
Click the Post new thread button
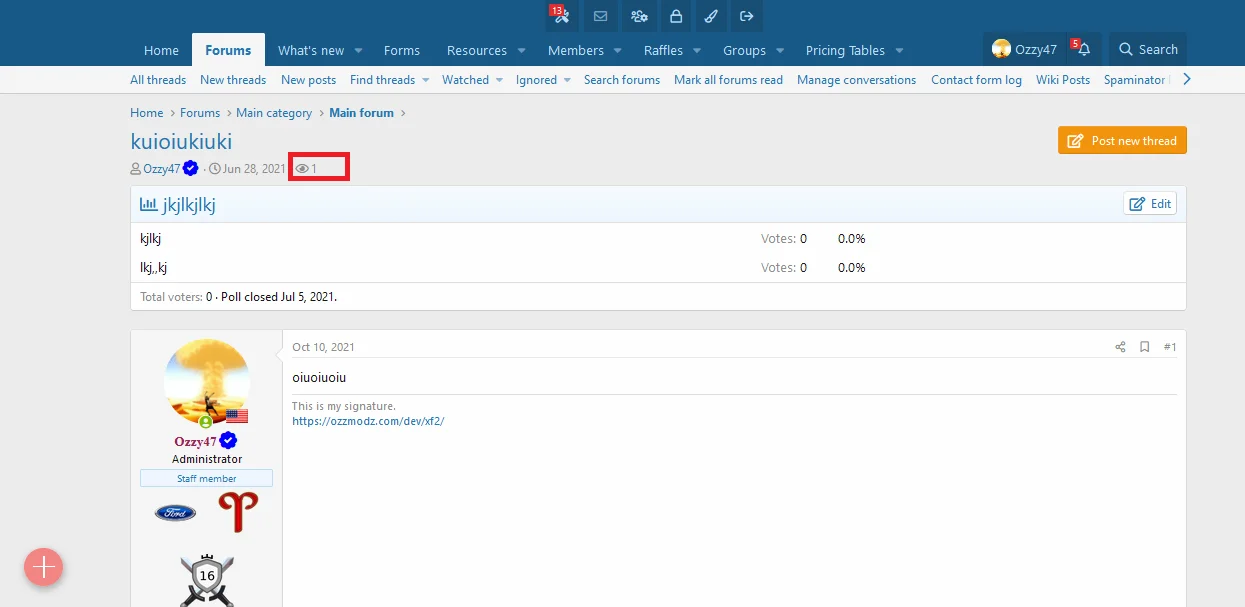1122,141
